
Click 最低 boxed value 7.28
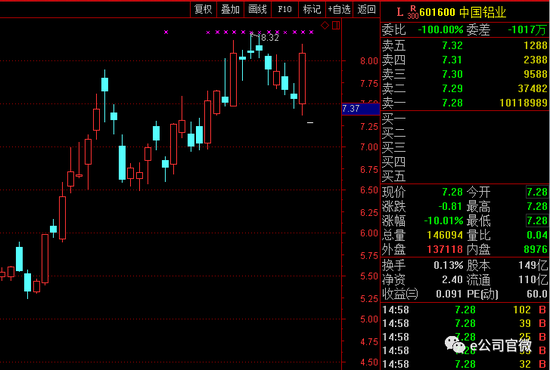(x=537, y=221)
